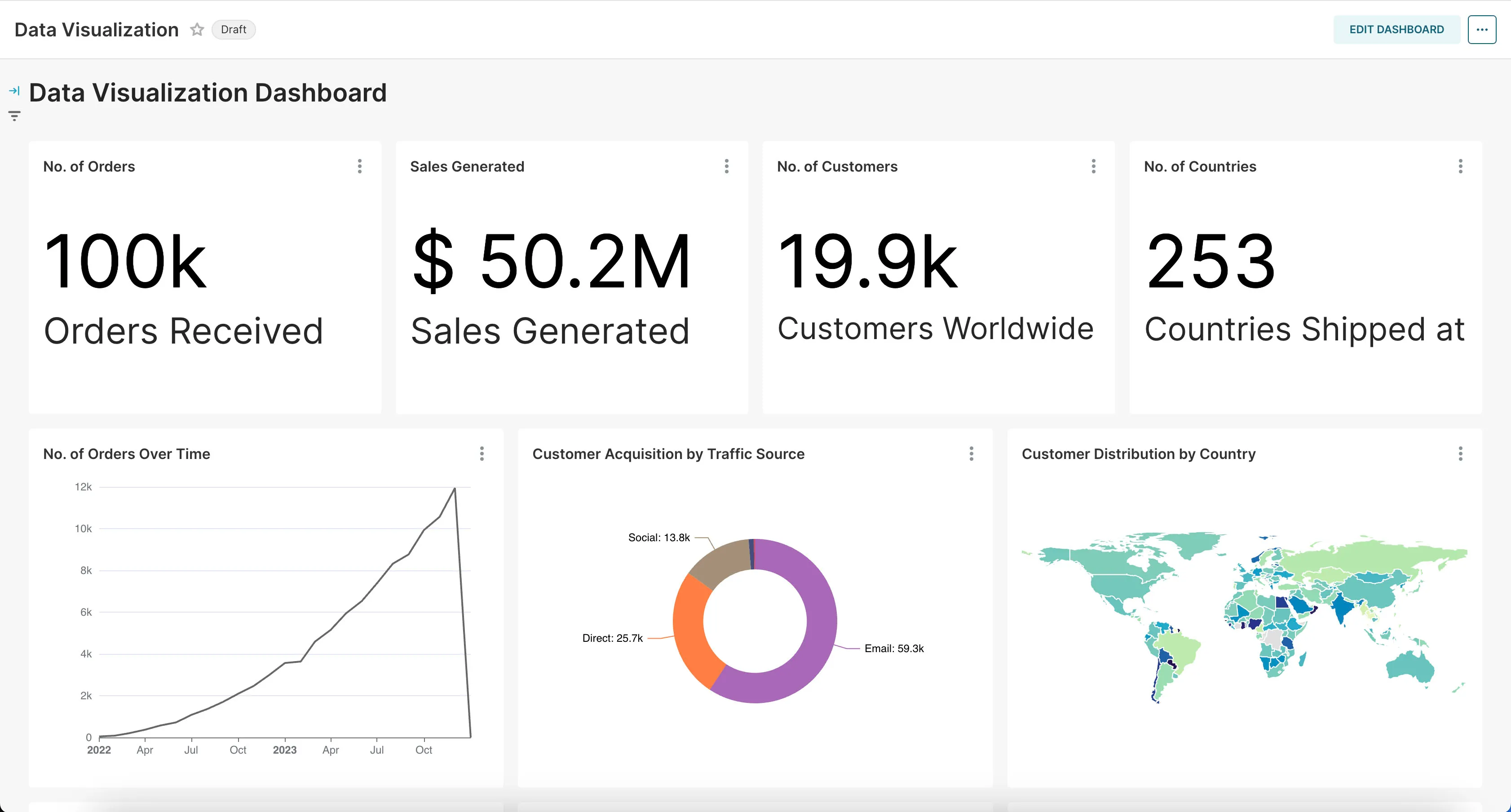Click the Customers Worldwide subtitle
Screen dimensions: 1511x812
click(936, 329)
